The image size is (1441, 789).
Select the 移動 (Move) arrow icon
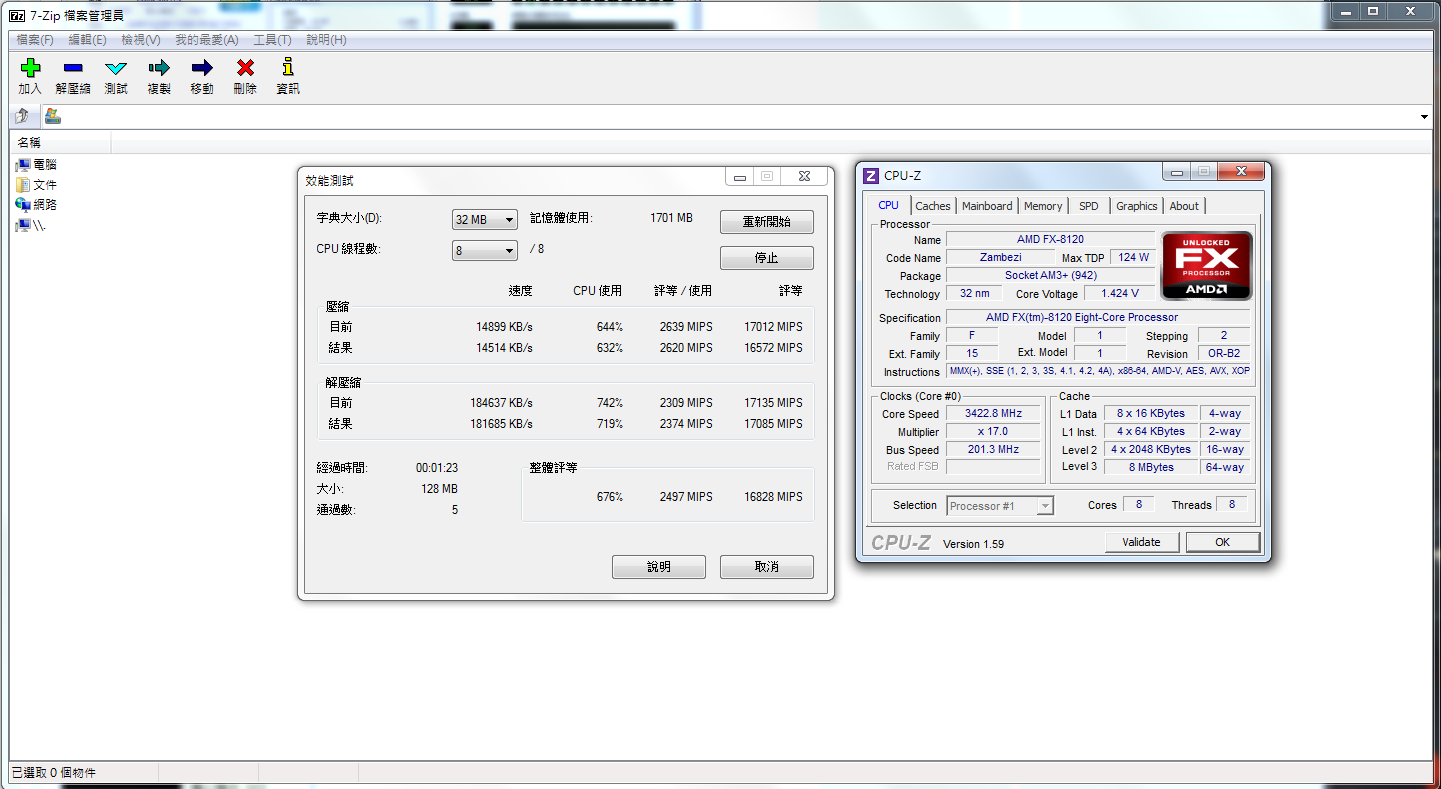coord(202,68)
